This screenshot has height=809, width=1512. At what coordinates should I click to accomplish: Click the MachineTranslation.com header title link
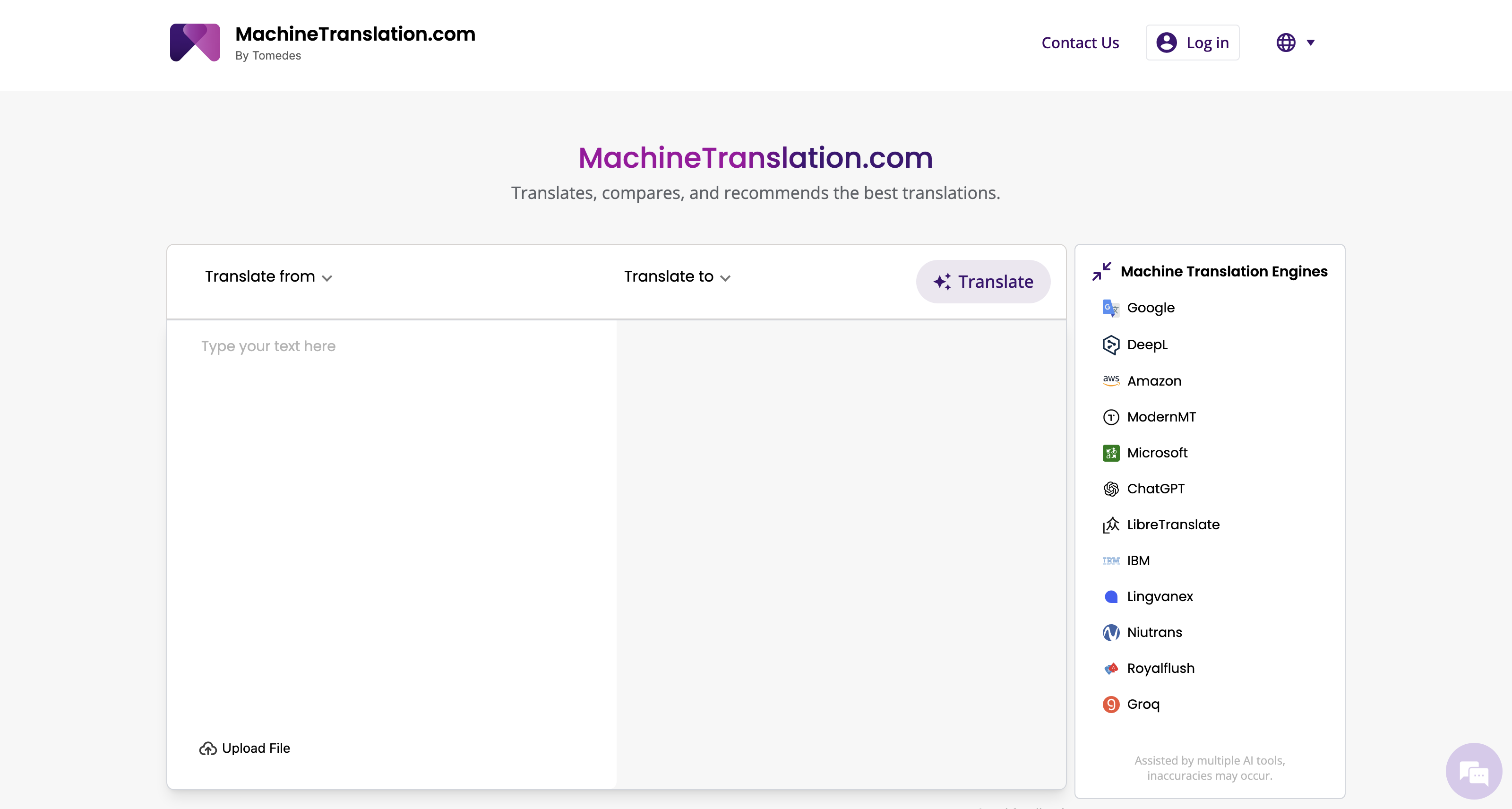point(355,34)
